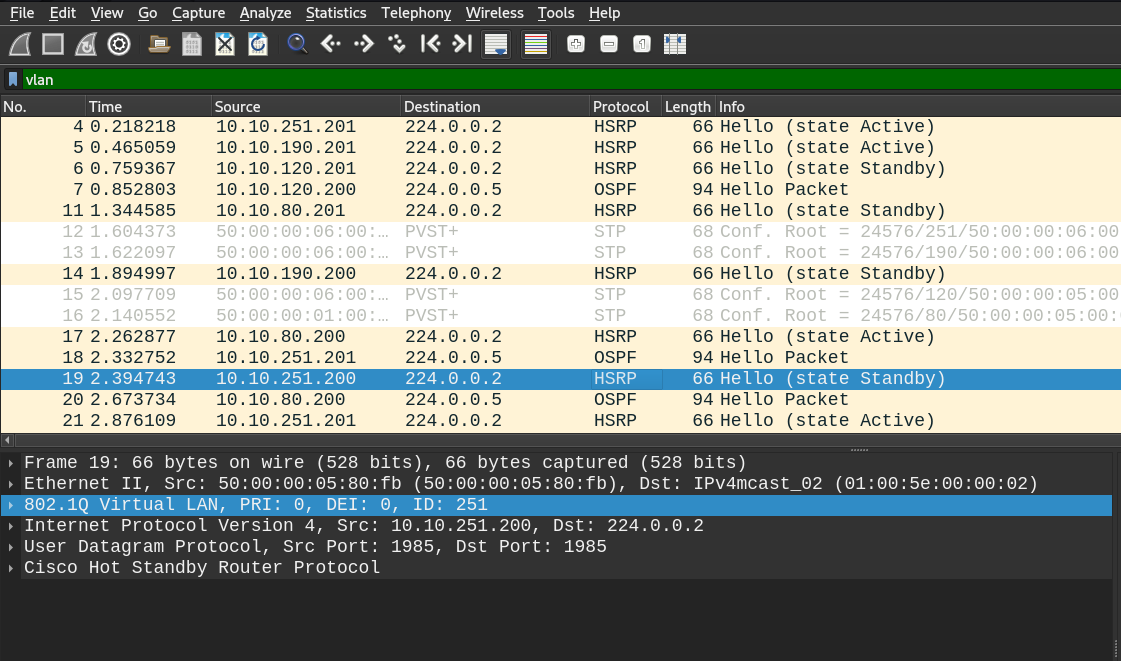Open the File menu

[x=21, y=13]
